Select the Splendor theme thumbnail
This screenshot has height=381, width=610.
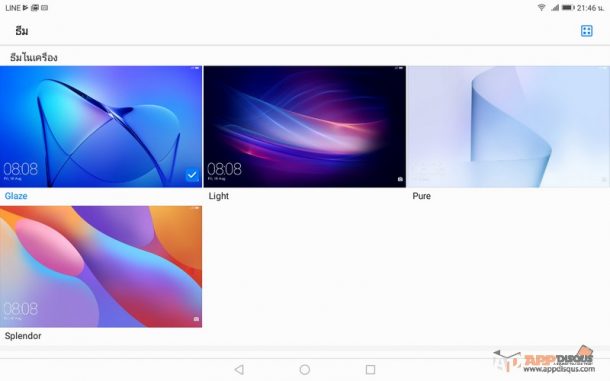coord(101,267)
